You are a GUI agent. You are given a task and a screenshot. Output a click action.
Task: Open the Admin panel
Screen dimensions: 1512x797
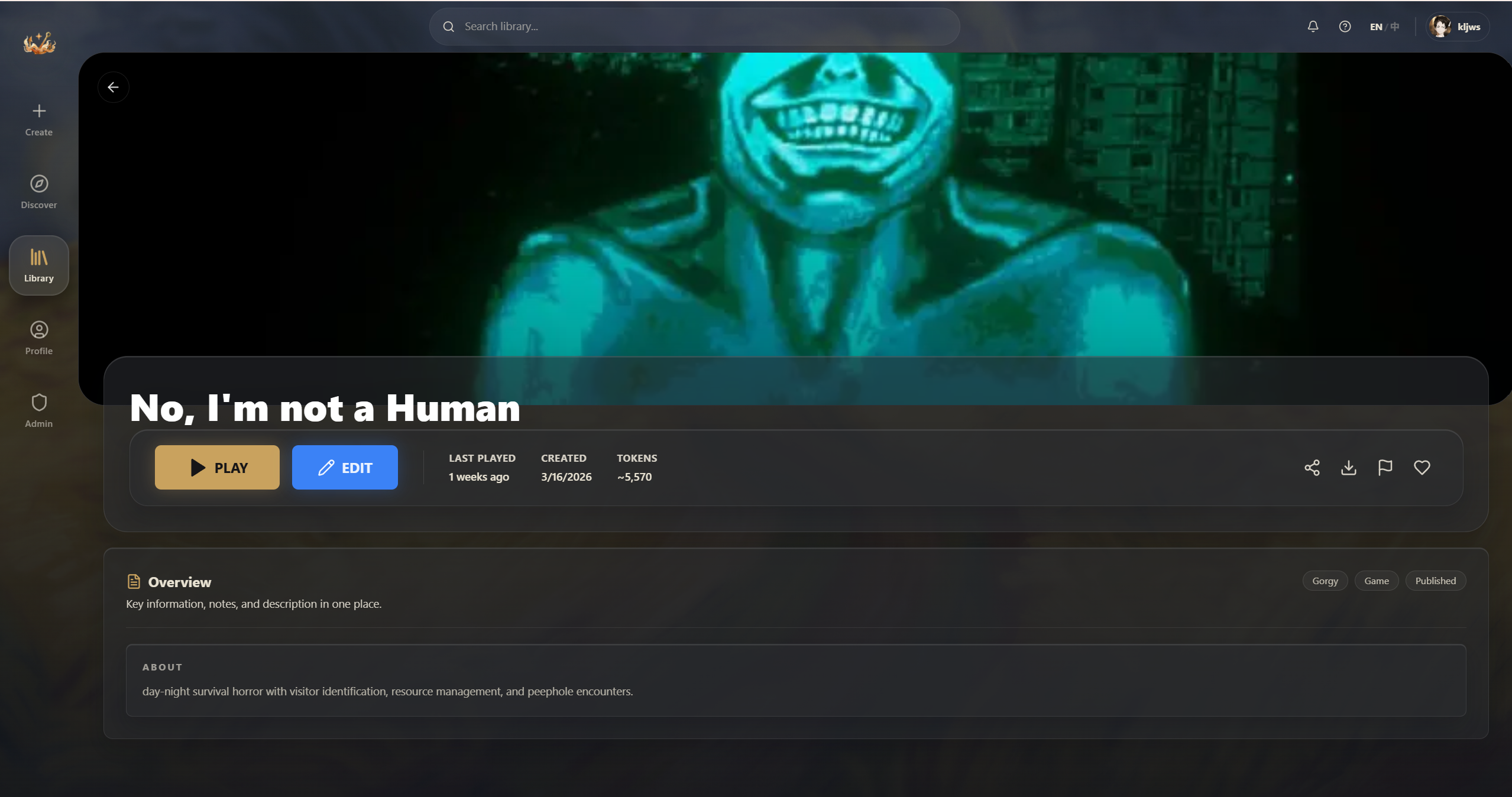tap(39, 411)
